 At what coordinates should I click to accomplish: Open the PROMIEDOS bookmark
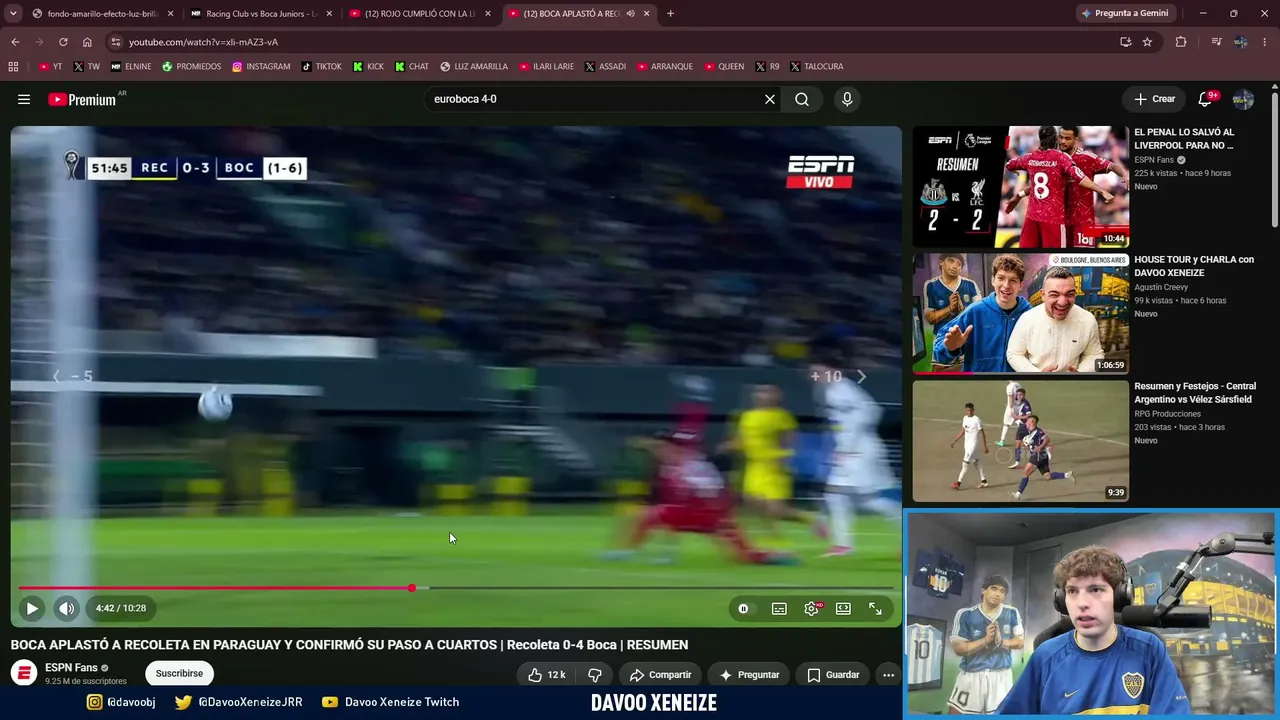pyautogui.click(x=191, y=67)
